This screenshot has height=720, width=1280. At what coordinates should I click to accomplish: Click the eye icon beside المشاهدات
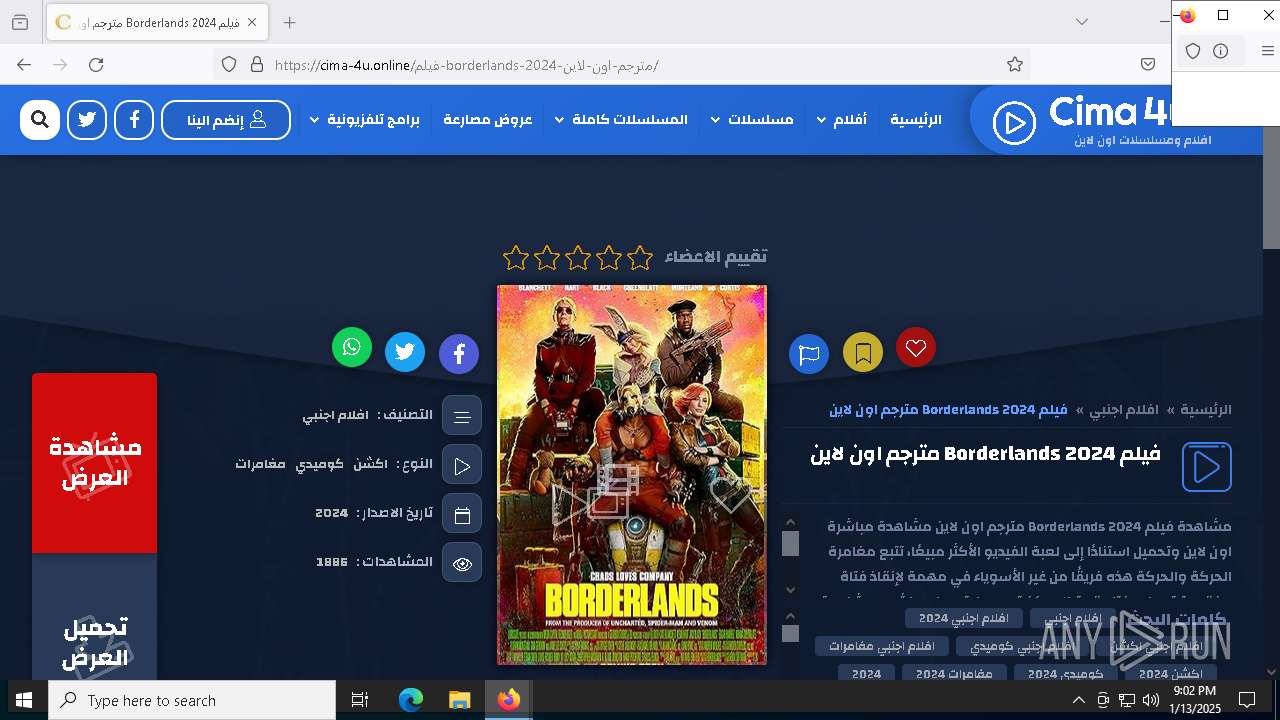[462, 563]
